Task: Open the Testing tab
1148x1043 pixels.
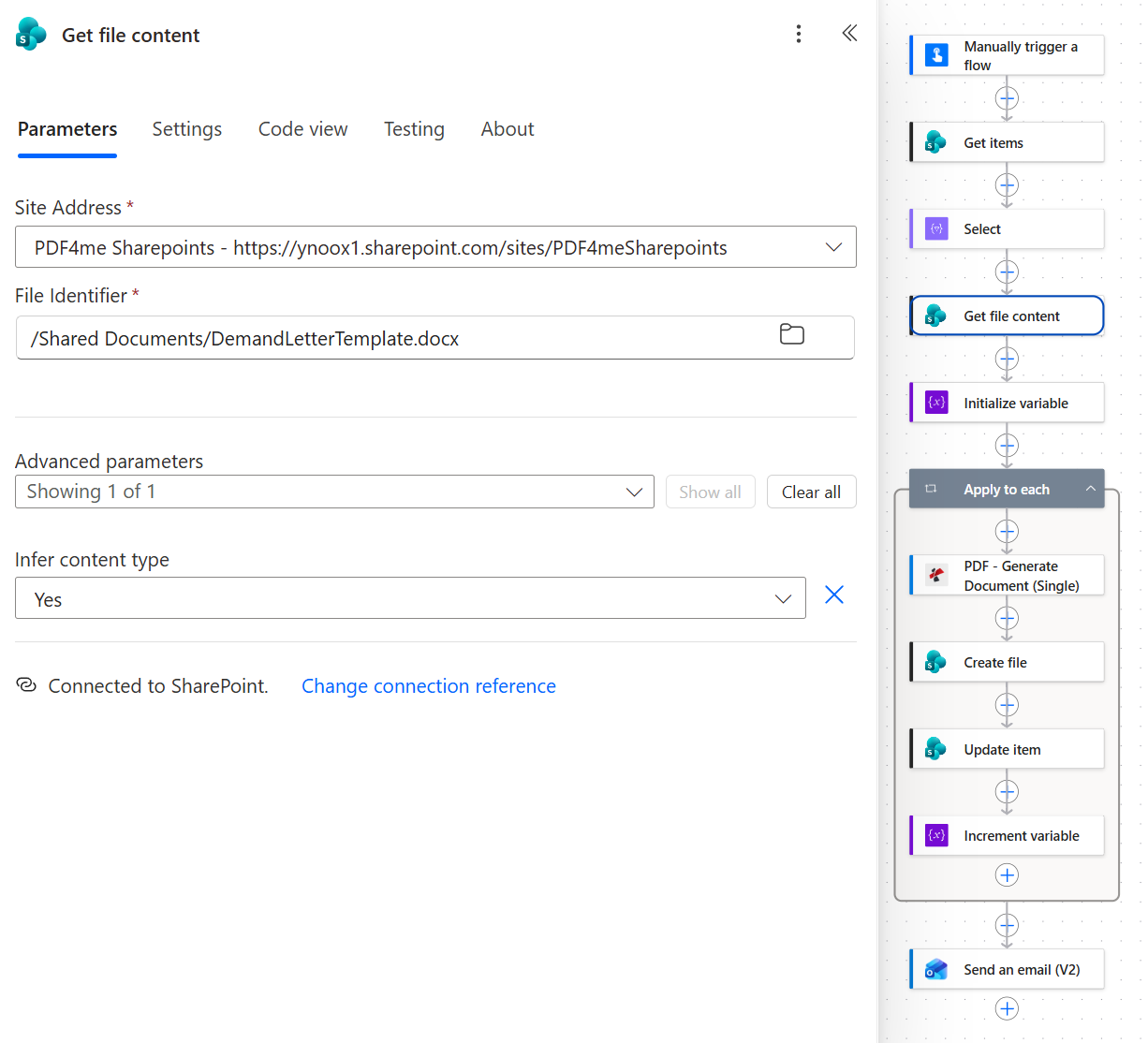Action: [x=414, y=129]
